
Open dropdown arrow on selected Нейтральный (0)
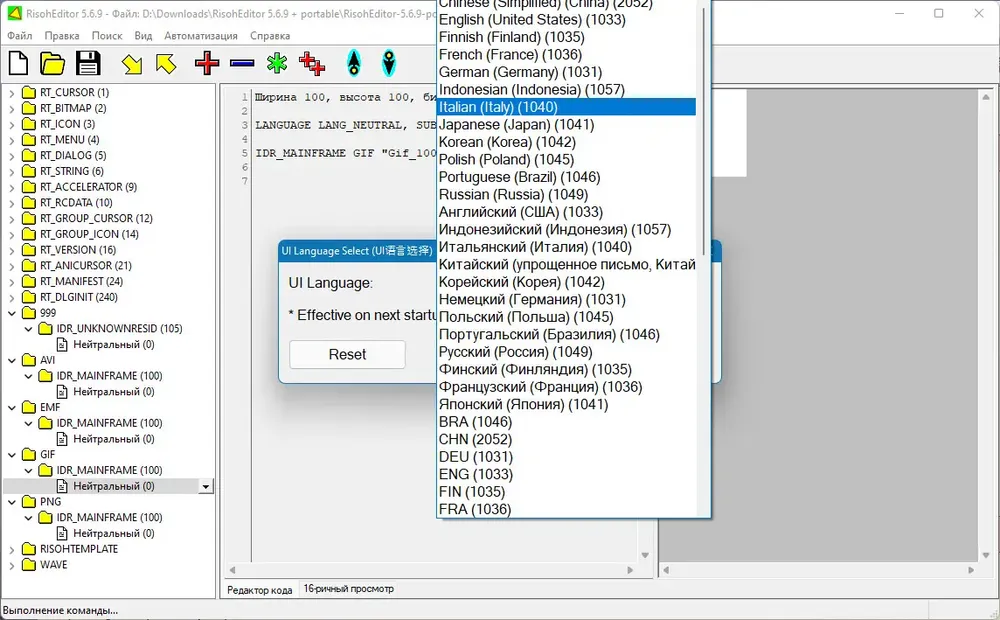[x=205, y=487]
